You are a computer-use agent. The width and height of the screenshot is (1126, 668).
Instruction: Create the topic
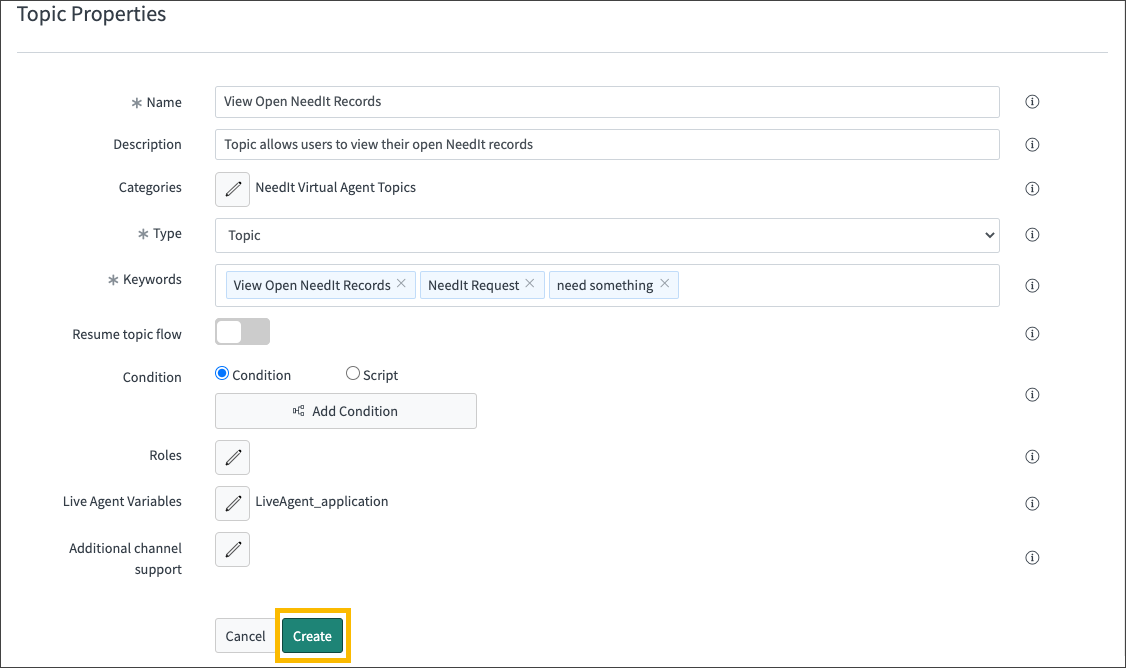[312, 635]
